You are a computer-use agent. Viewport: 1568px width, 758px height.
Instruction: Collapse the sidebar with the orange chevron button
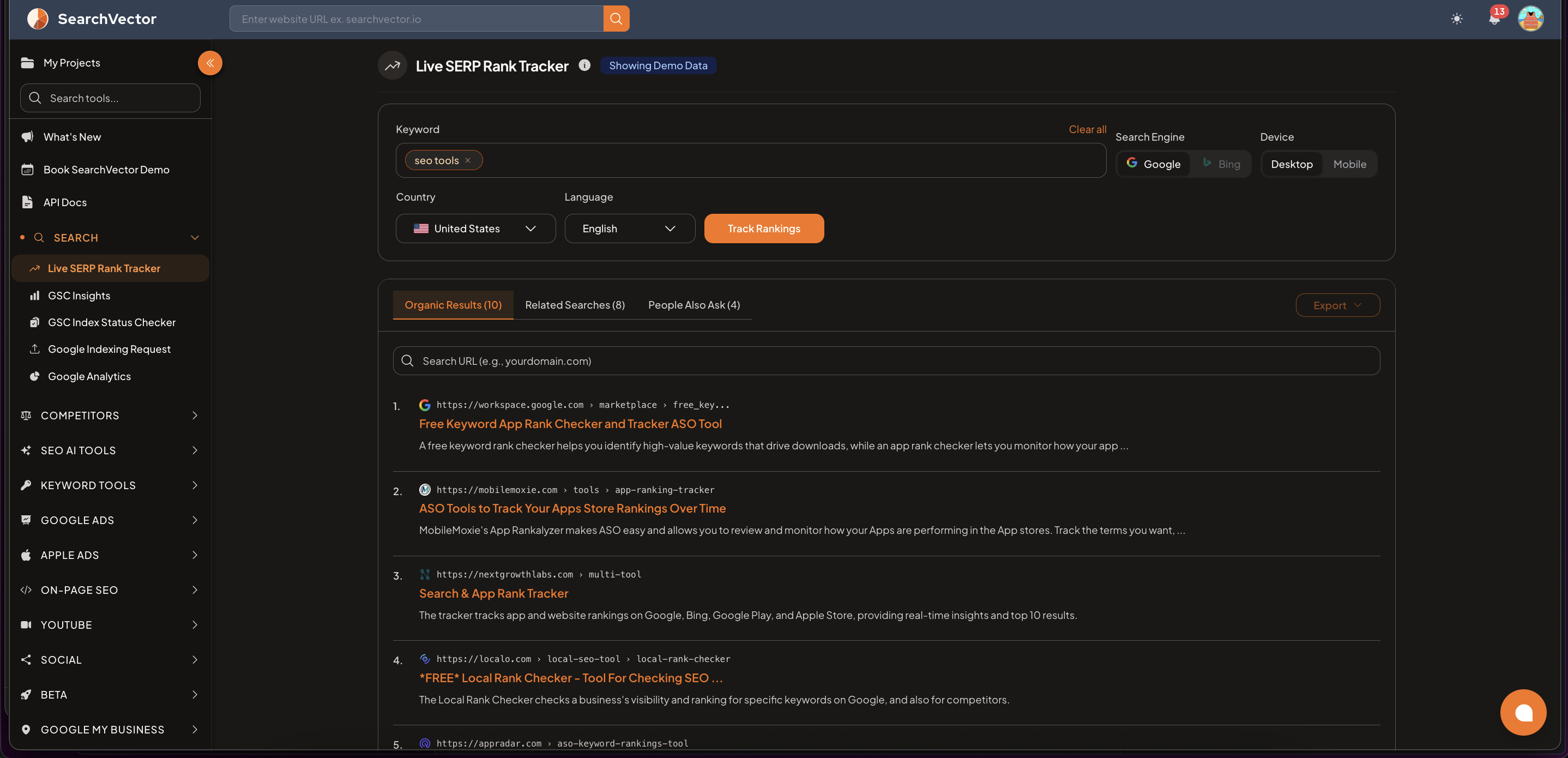click(210, 63)
